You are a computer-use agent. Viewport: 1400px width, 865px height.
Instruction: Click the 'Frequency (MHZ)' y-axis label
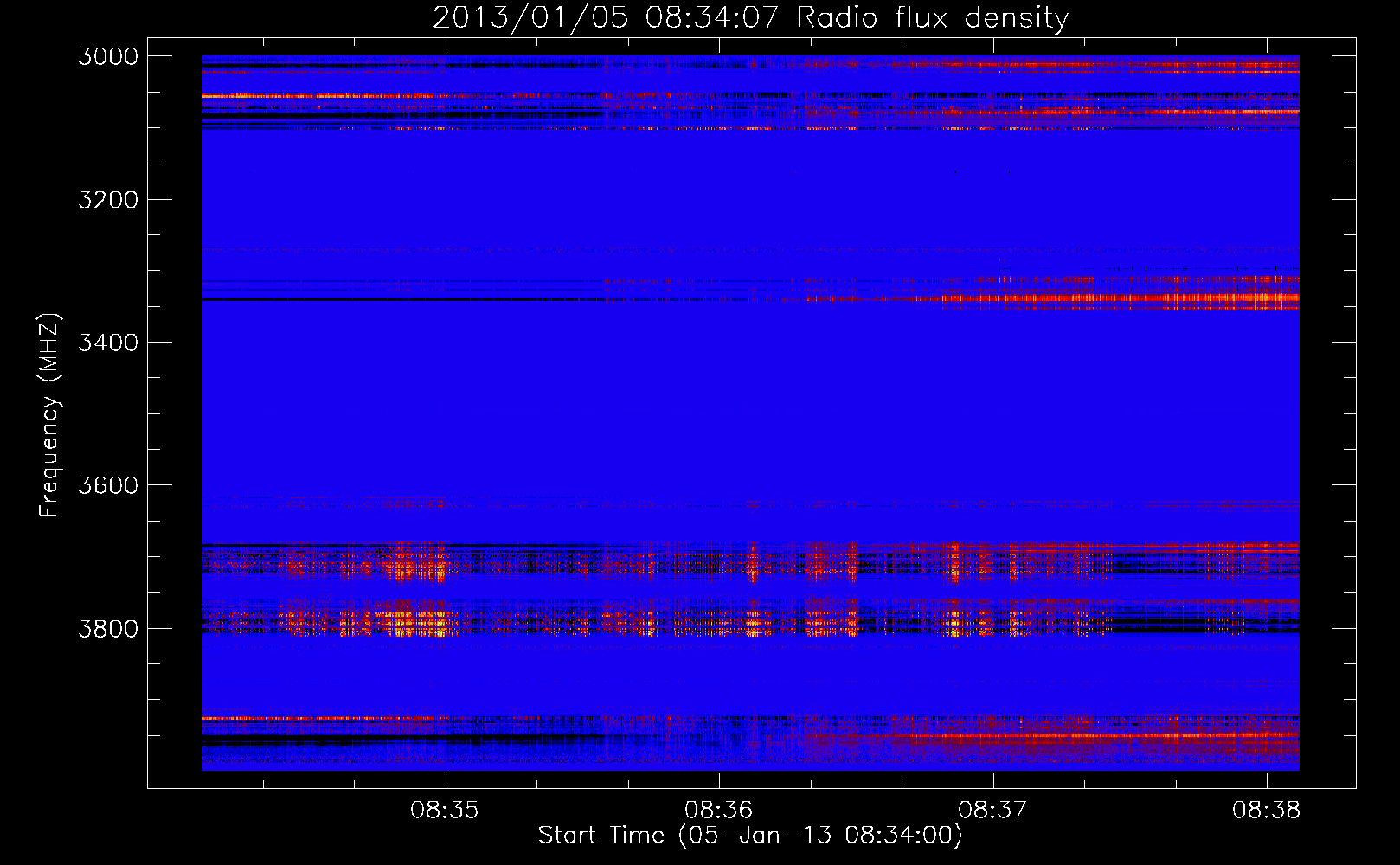point(50,415)
